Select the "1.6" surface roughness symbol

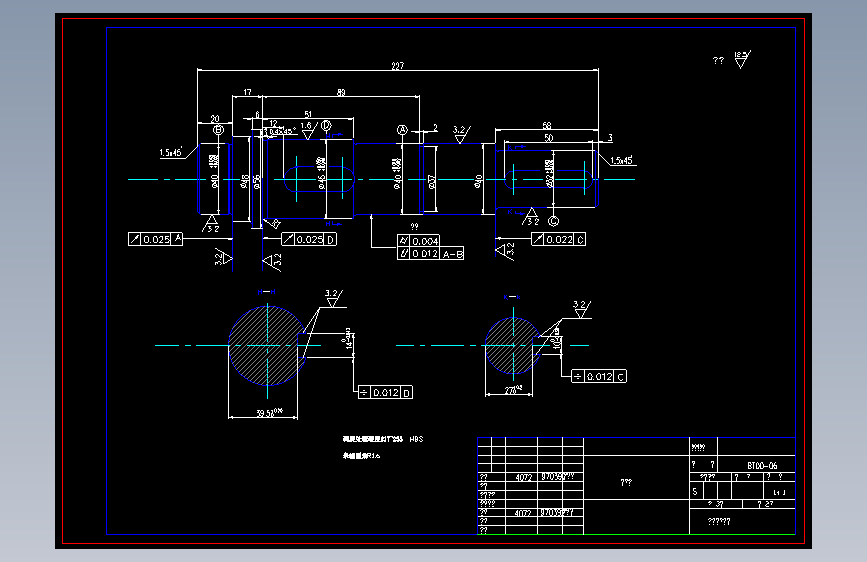[x=309, y=131]
